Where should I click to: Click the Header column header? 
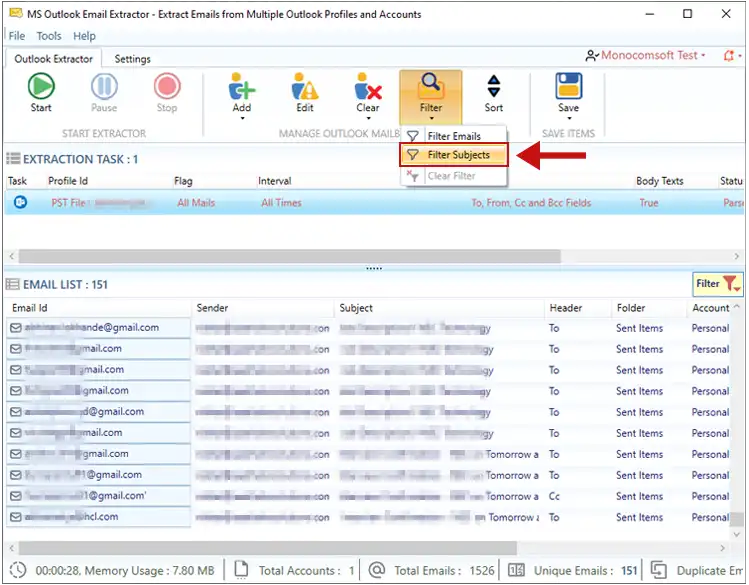[x=566, y=308]
